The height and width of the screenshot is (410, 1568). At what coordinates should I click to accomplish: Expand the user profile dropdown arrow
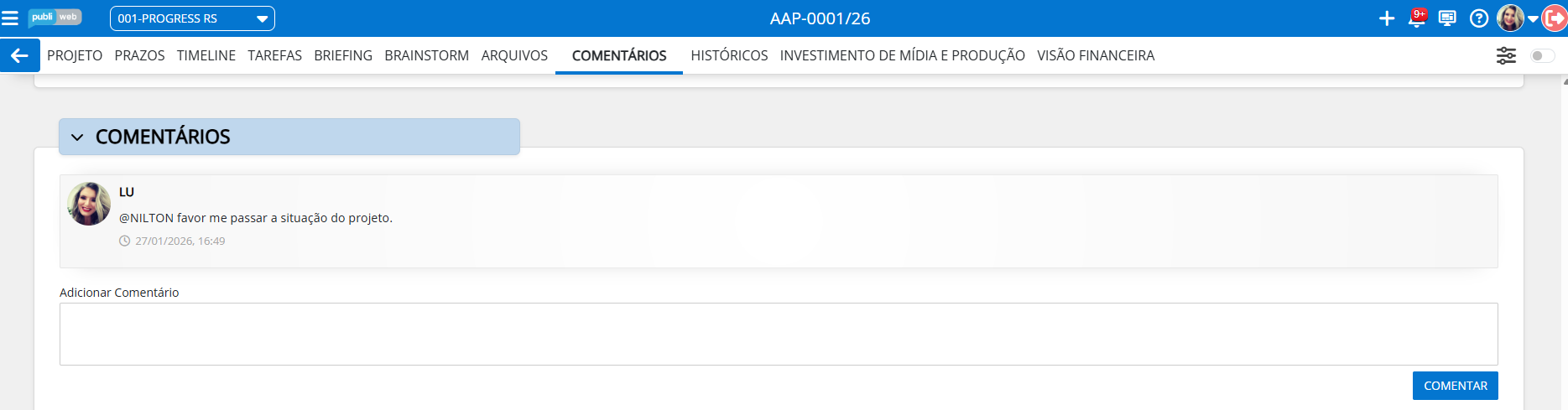click(x=1533, y=18)
